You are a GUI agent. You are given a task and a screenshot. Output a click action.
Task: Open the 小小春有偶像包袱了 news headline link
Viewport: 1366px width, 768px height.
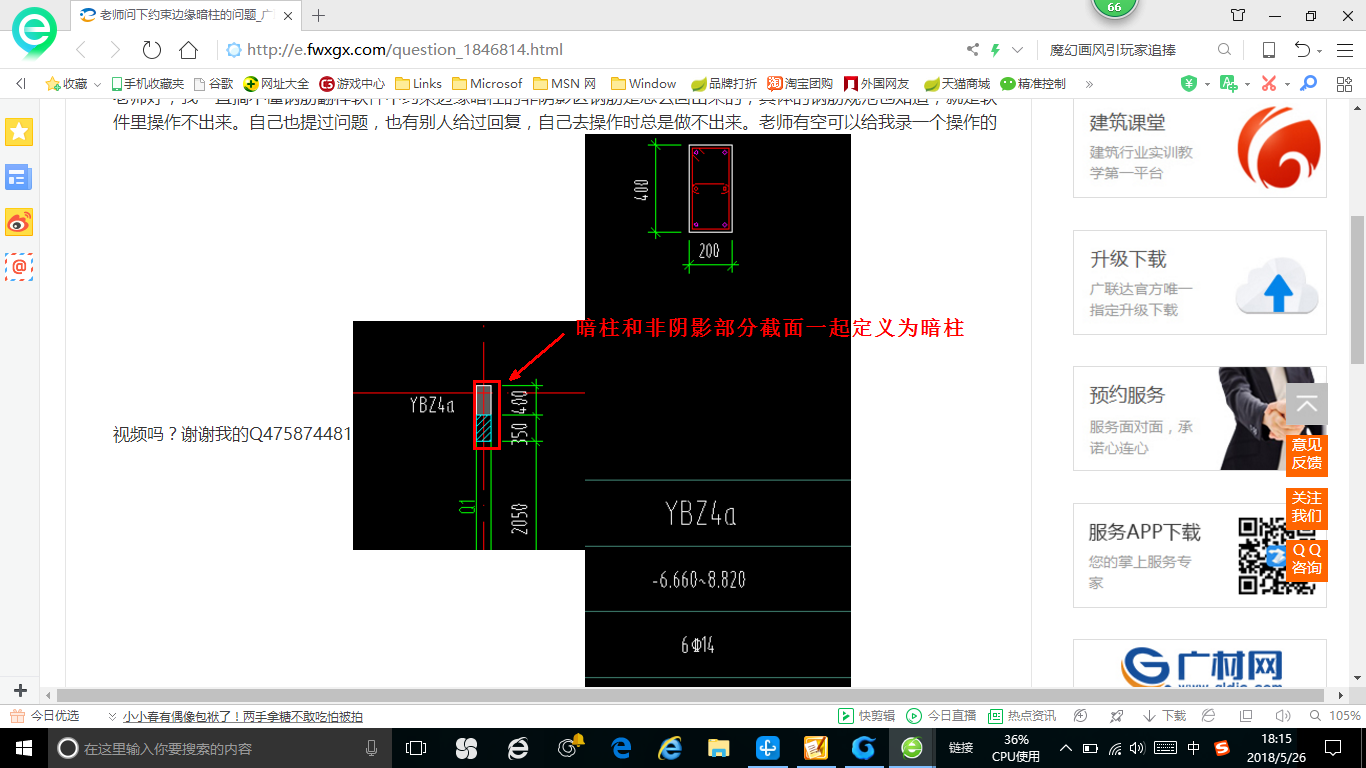coord(243,716)
